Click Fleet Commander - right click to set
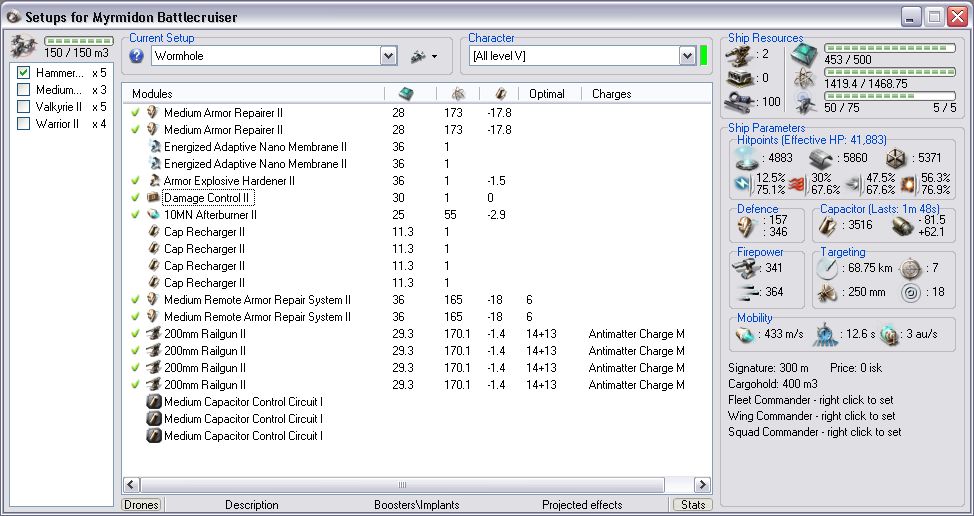The height and width of the screenshot is (516, 974). [811, 400]
